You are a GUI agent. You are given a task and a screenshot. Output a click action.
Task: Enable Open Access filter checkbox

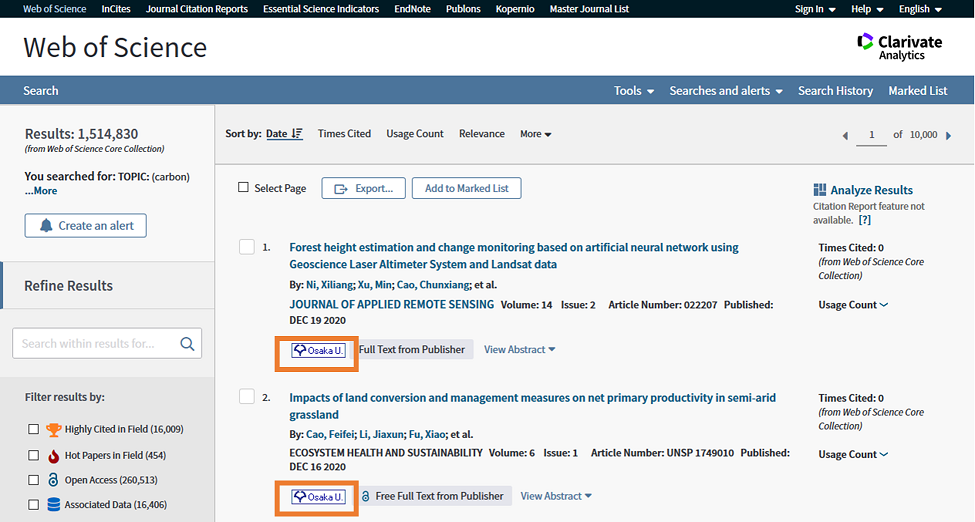(x=34, y=480)
